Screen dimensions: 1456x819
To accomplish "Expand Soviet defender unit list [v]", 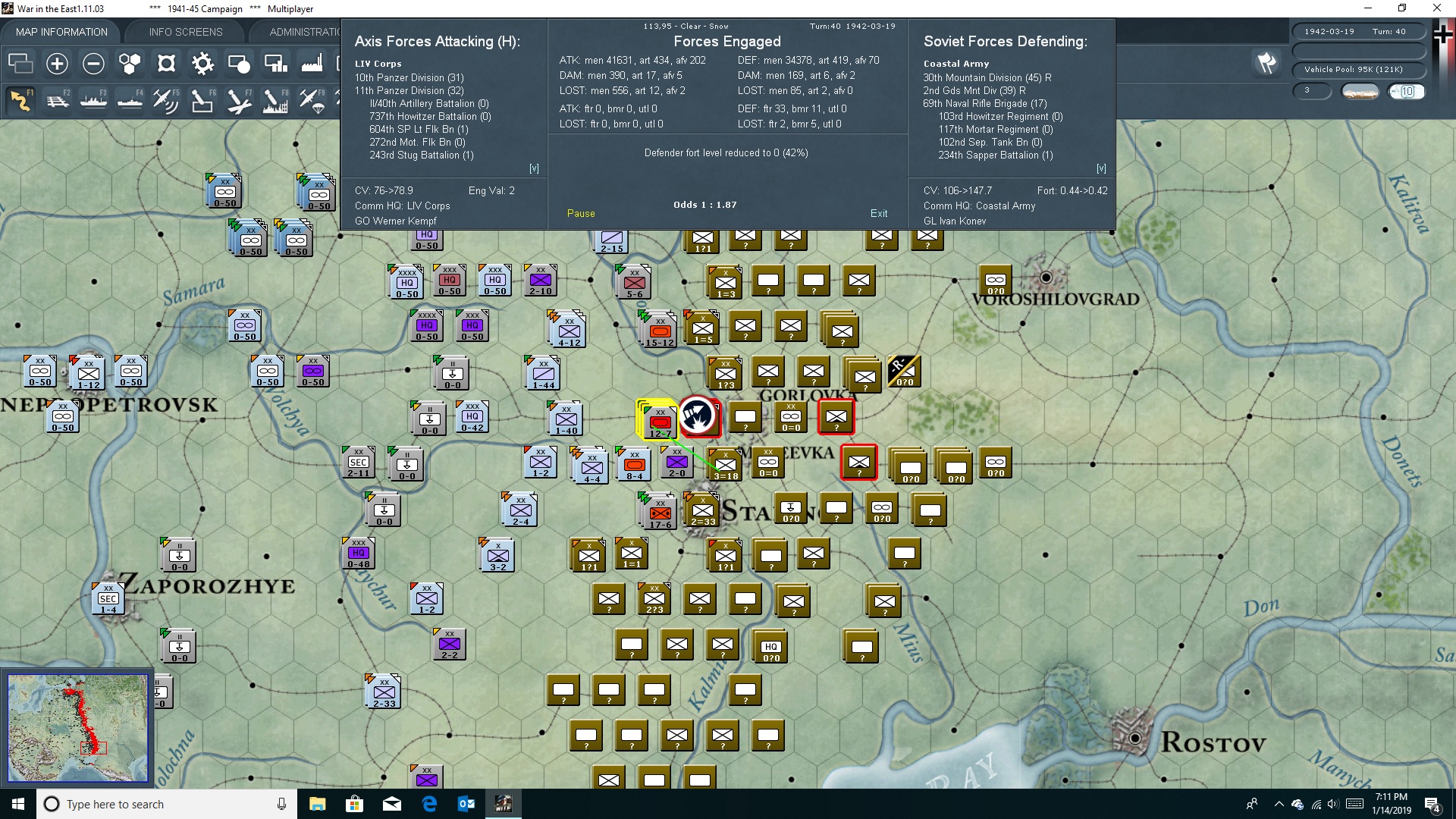I will coord(1101,168).
